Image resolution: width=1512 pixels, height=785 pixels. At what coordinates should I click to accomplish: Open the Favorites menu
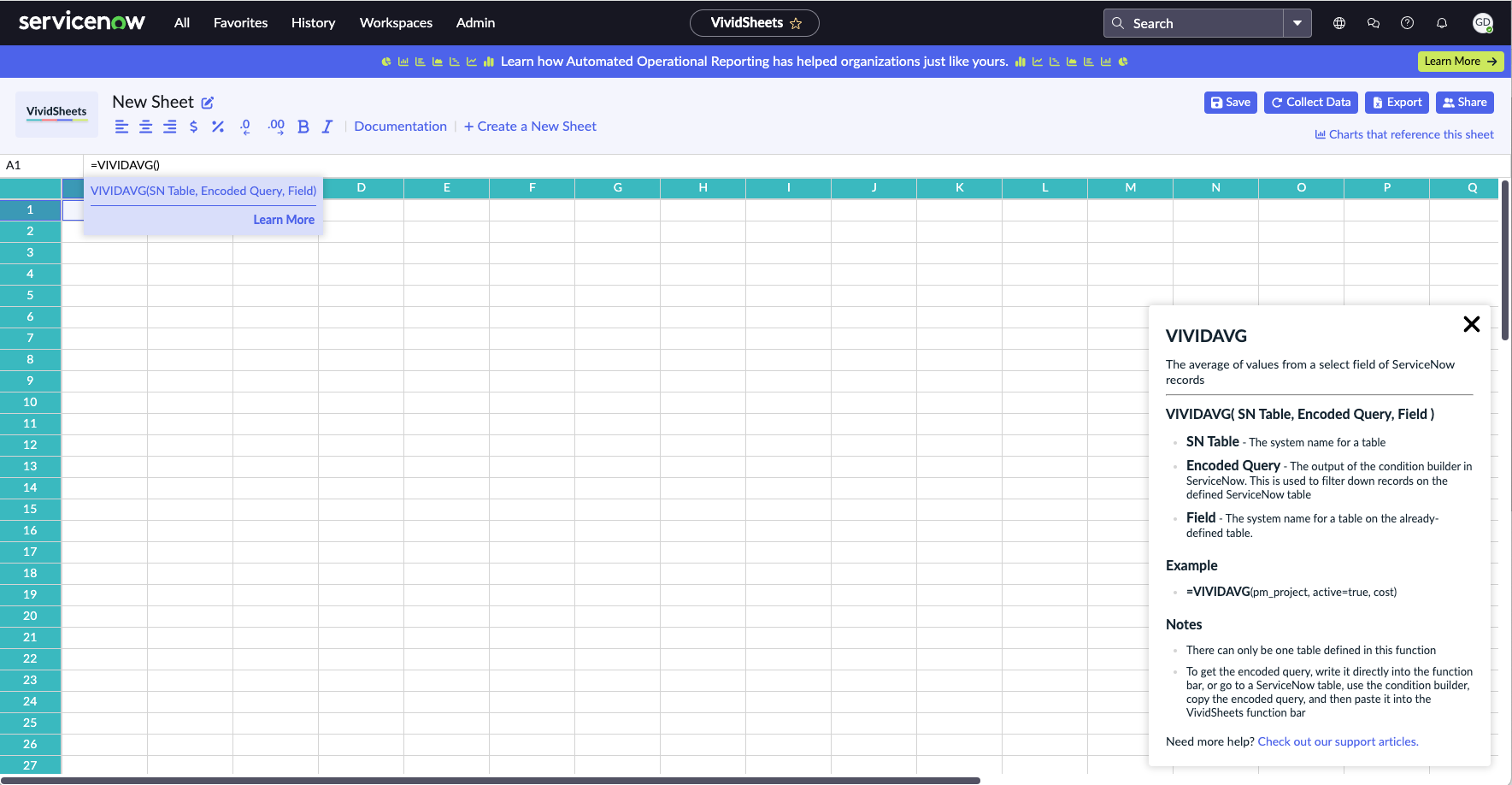pos(240,23)
